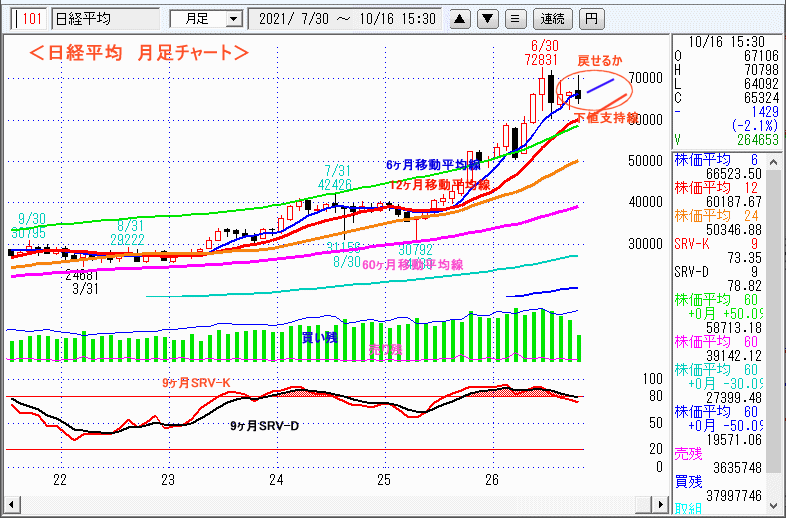Click the 8/31 29222 label
The height and width of the screenshot is (518, 786).
[128, 232]
